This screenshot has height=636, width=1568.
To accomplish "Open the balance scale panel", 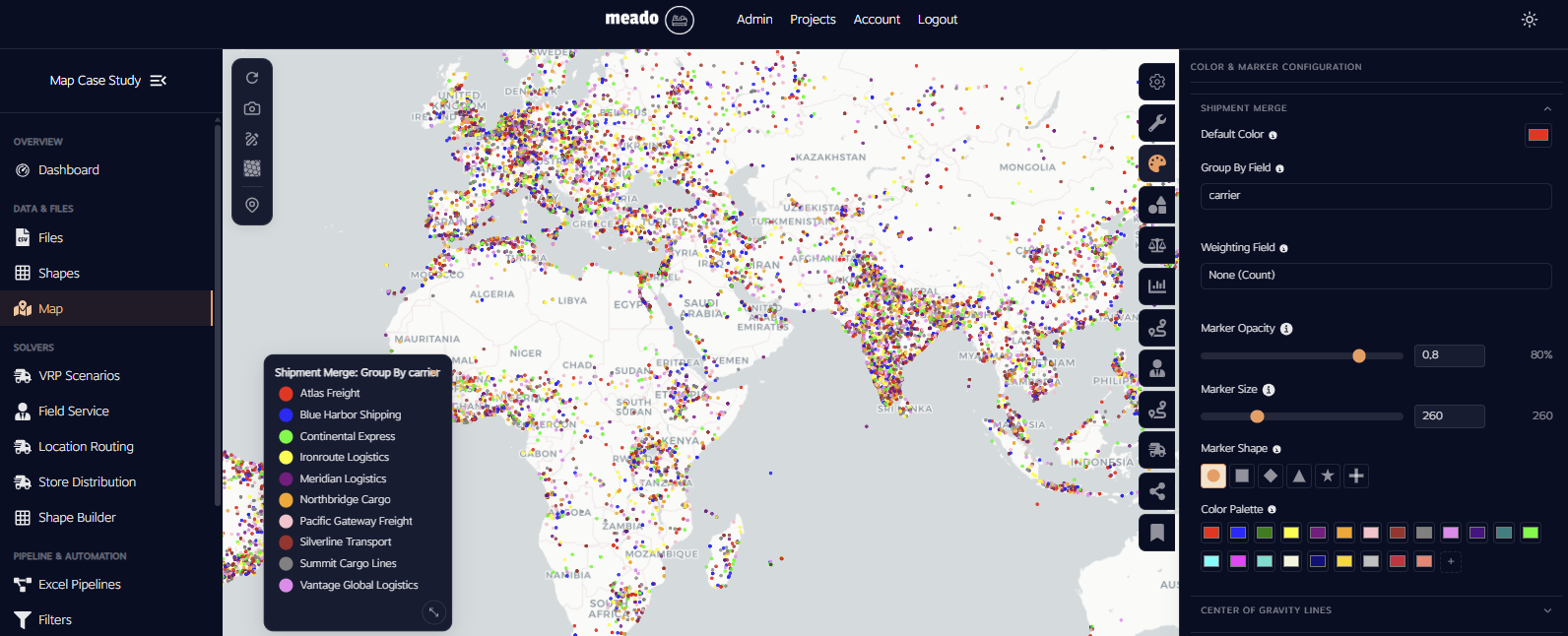I will pos(1157,245).
